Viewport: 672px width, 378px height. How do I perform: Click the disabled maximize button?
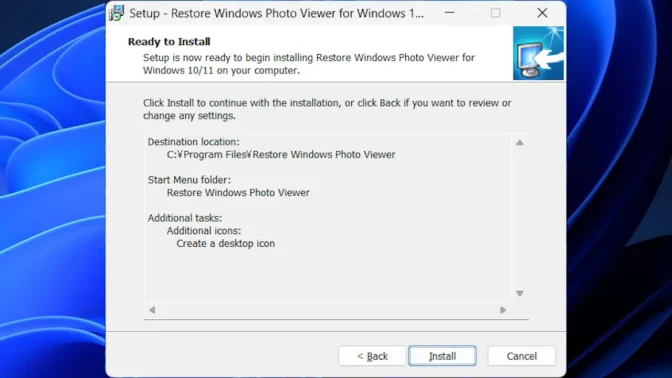(495, 13)
